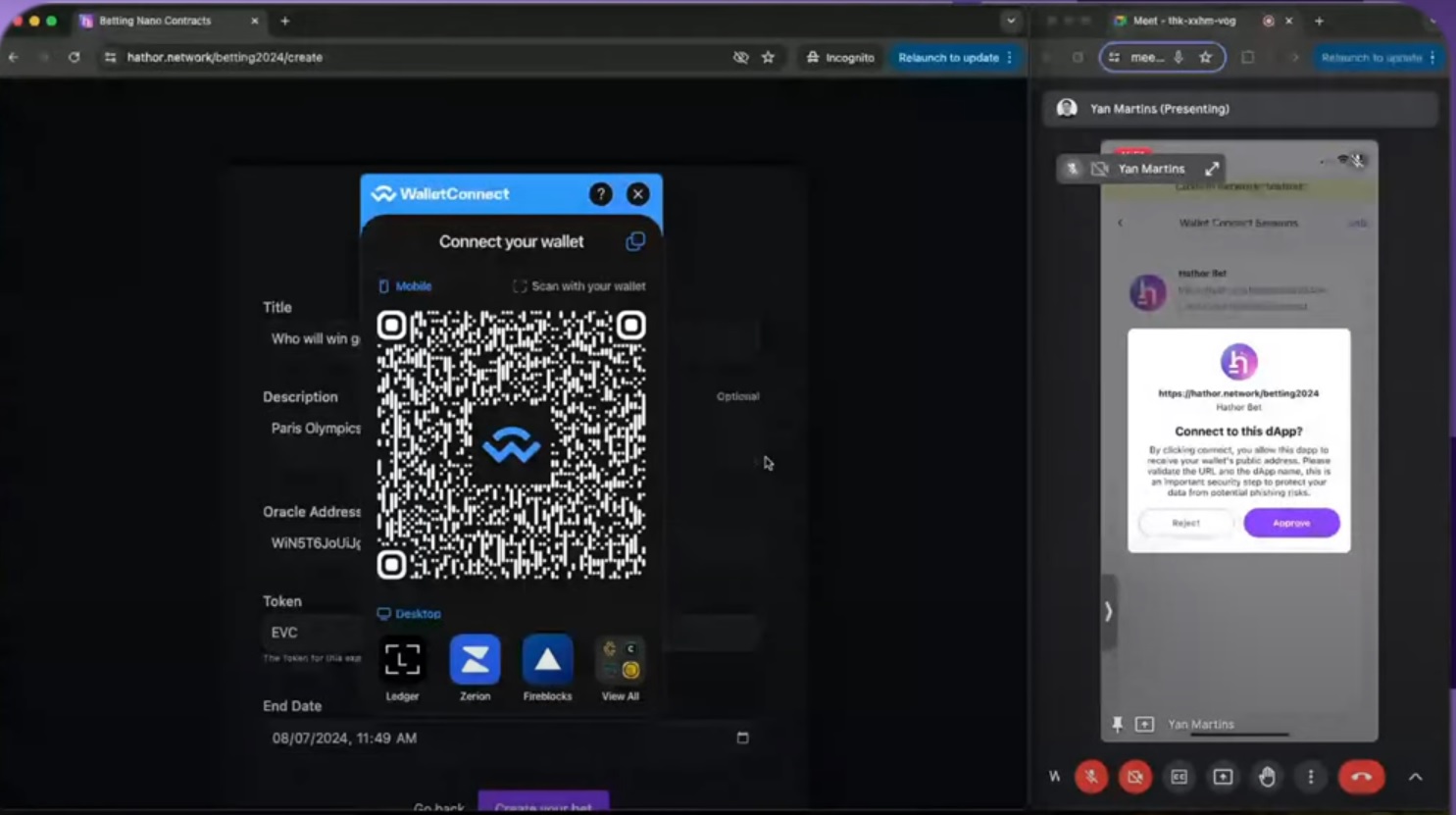The height and width of the screenshot is (815, 1456).
Task: Focus the End Date field
Action: pos(510,738)
